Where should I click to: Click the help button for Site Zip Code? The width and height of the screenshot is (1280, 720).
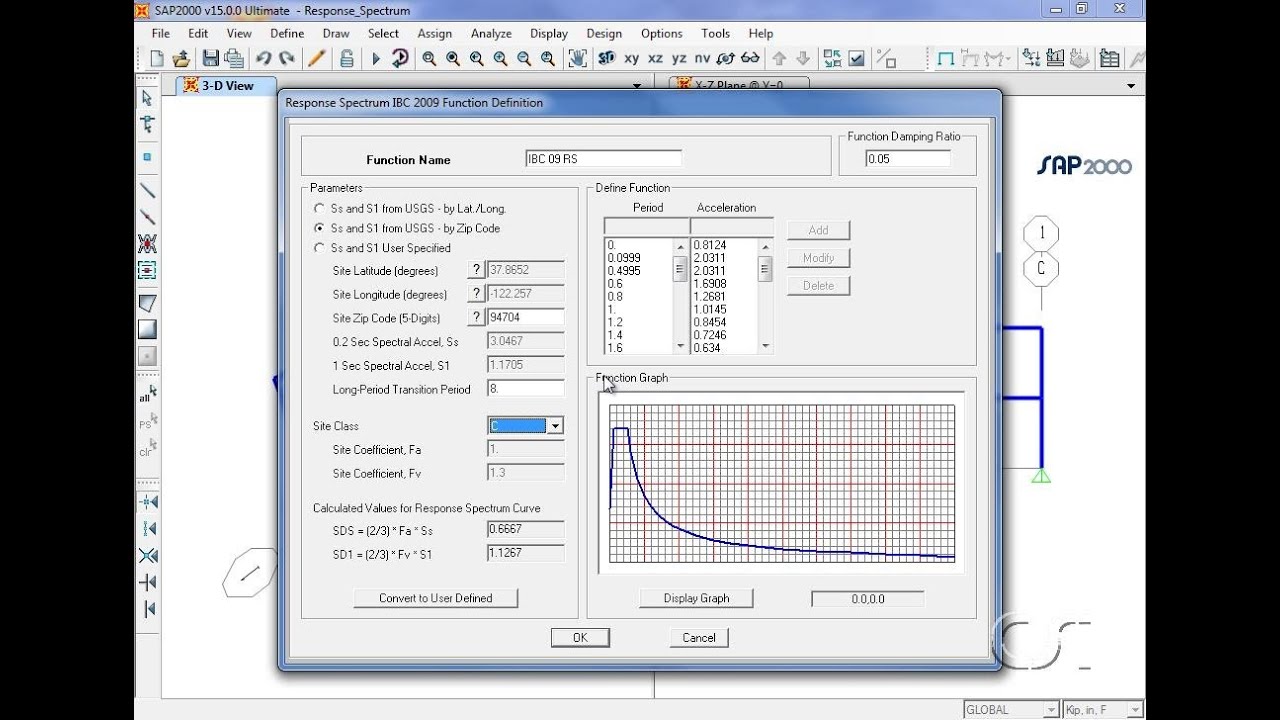tap(477, 318)
